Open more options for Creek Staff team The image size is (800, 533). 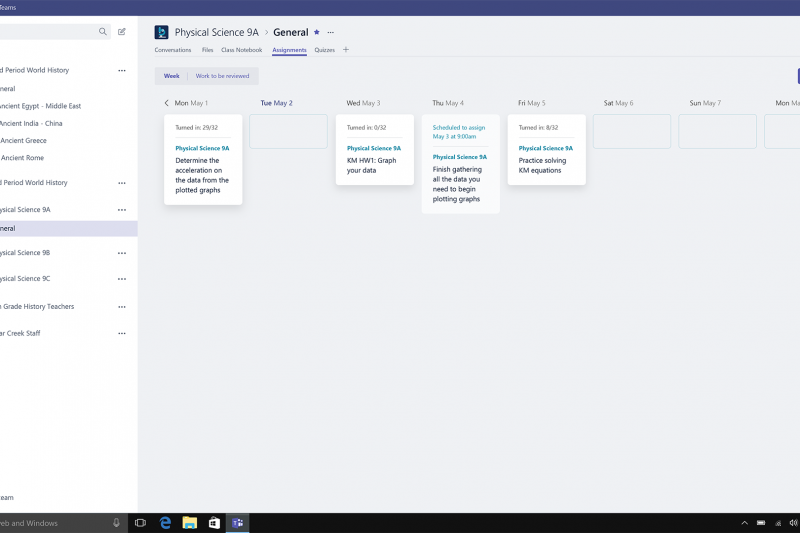(122, 334)
